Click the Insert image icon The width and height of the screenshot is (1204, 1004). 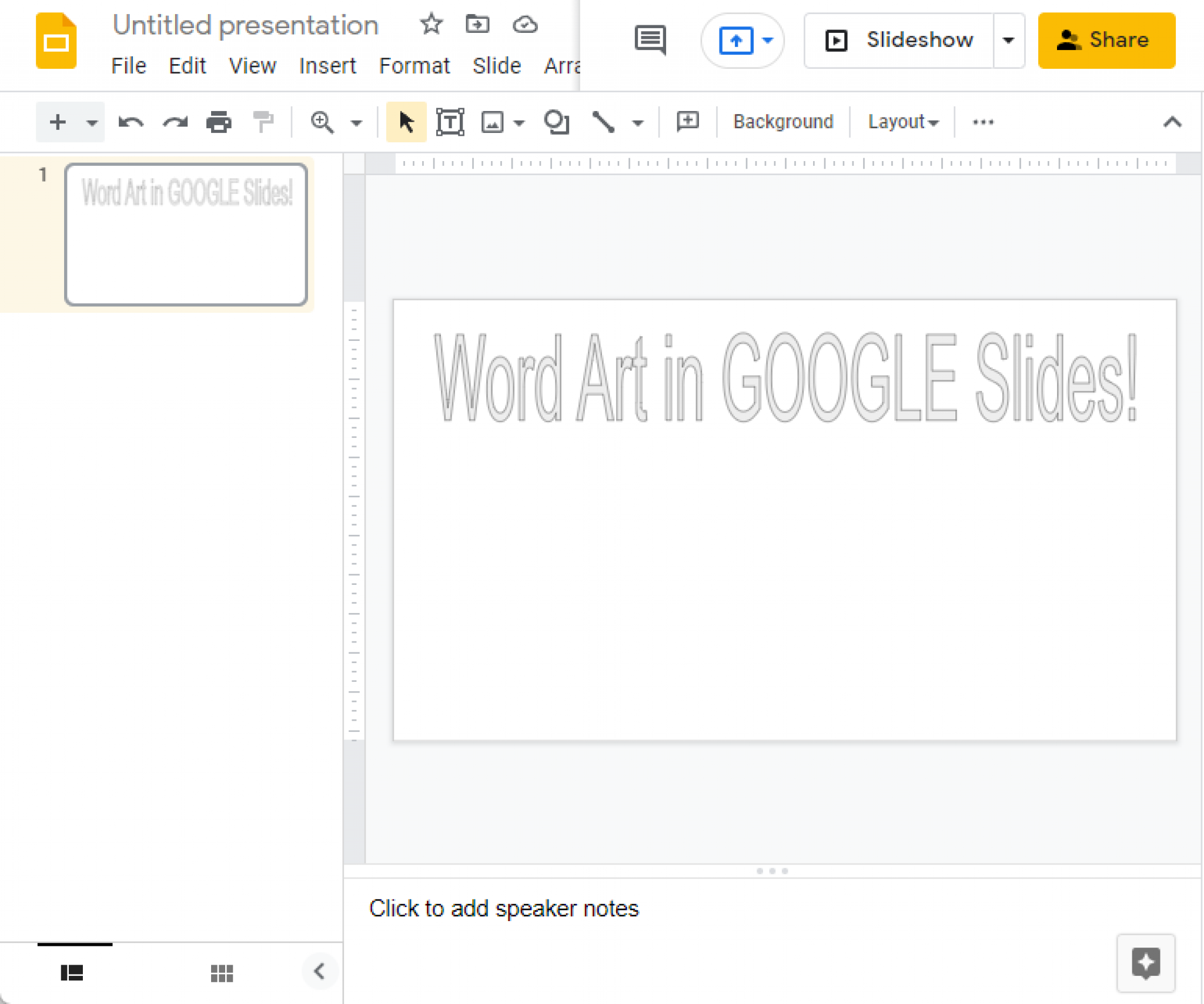pos(492,122)
